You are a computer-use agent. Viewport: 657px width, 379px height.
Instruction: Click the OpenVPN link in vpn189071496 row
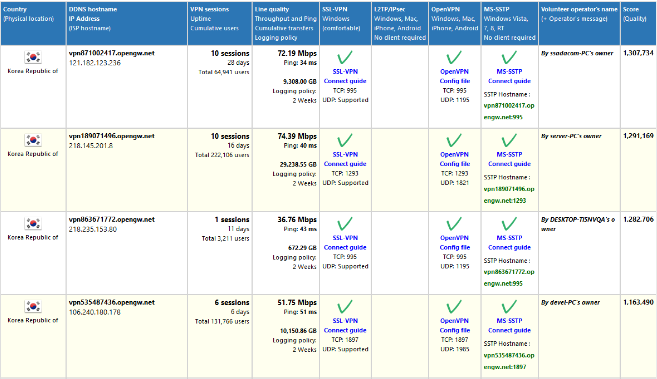pyautogui.click(x=454, y=155)
